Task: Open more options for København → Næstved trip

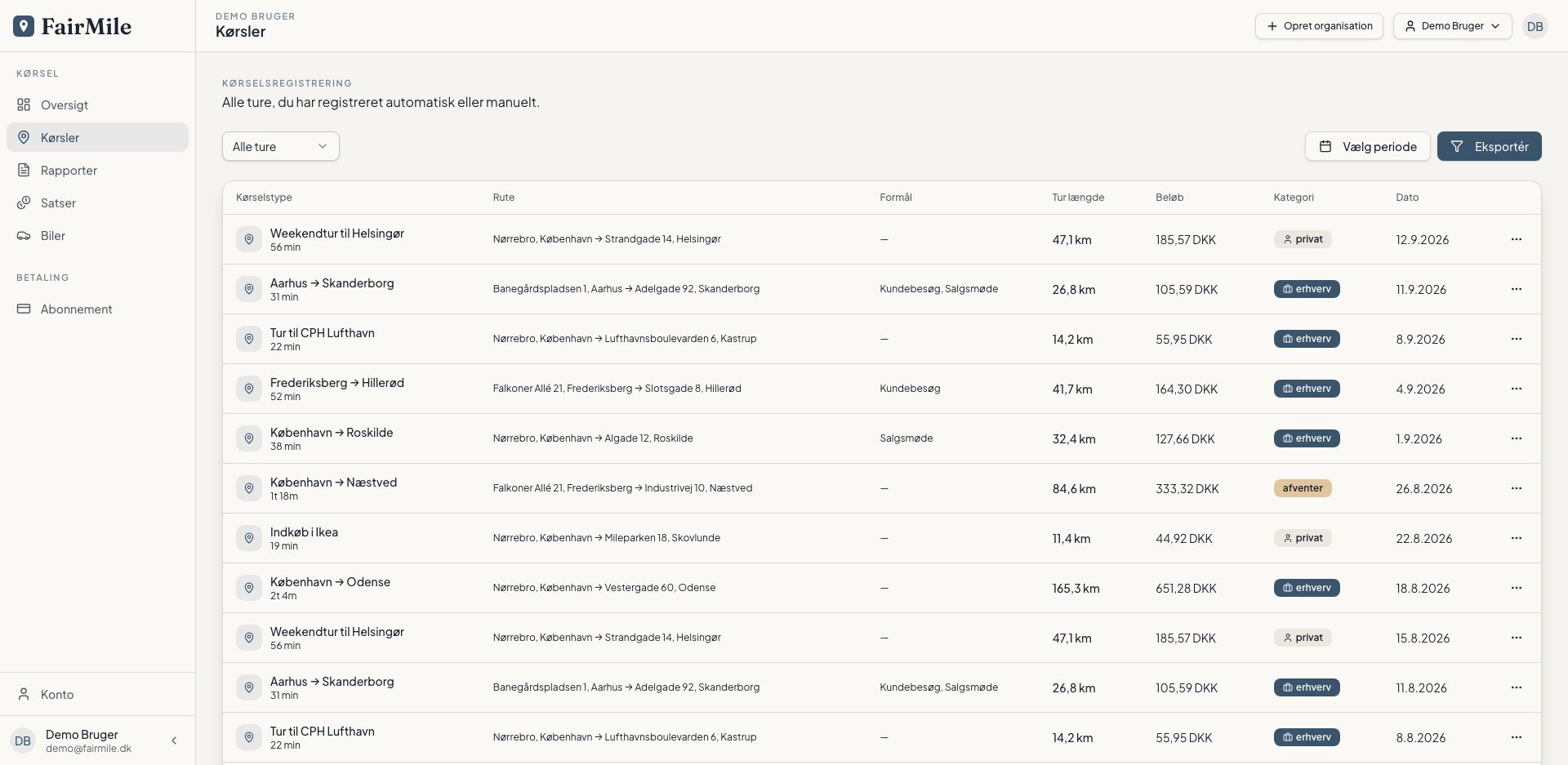Action: (1516, 488)
